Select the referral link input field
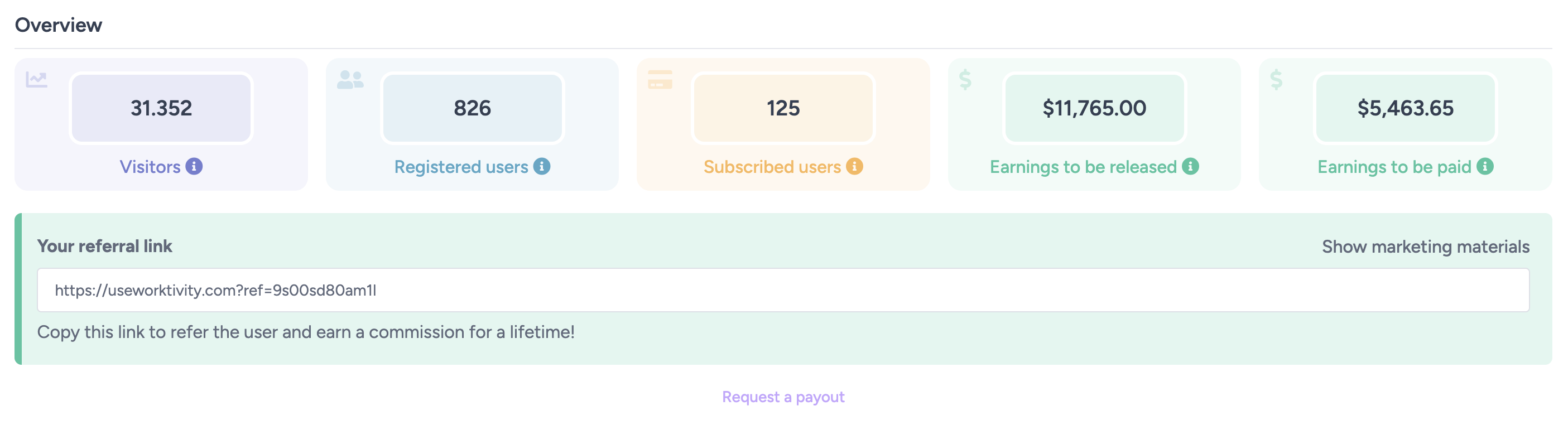 pos(783,291)
